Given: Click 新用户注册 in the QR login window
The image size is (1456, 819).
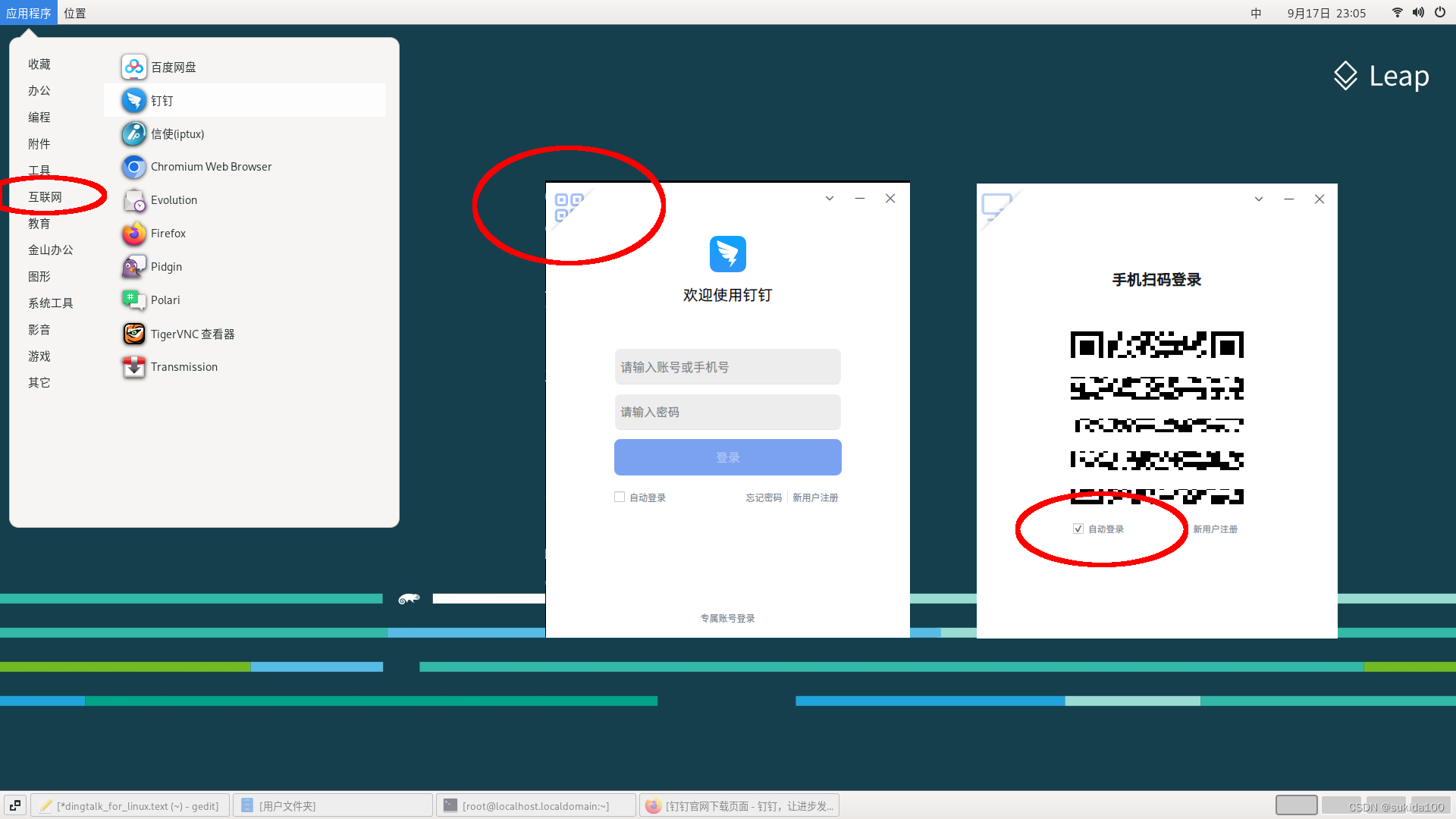Looking at the screenshot, I should 1215,529.
